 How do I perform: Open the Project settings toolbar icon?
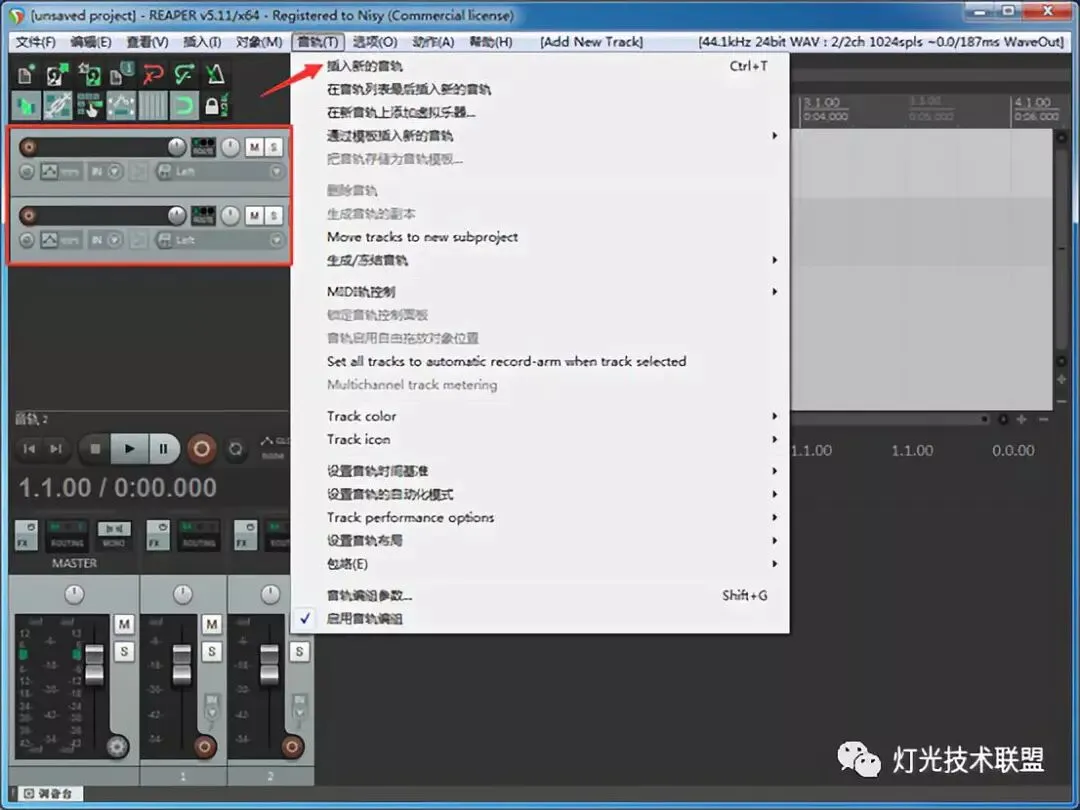[121, 74]
